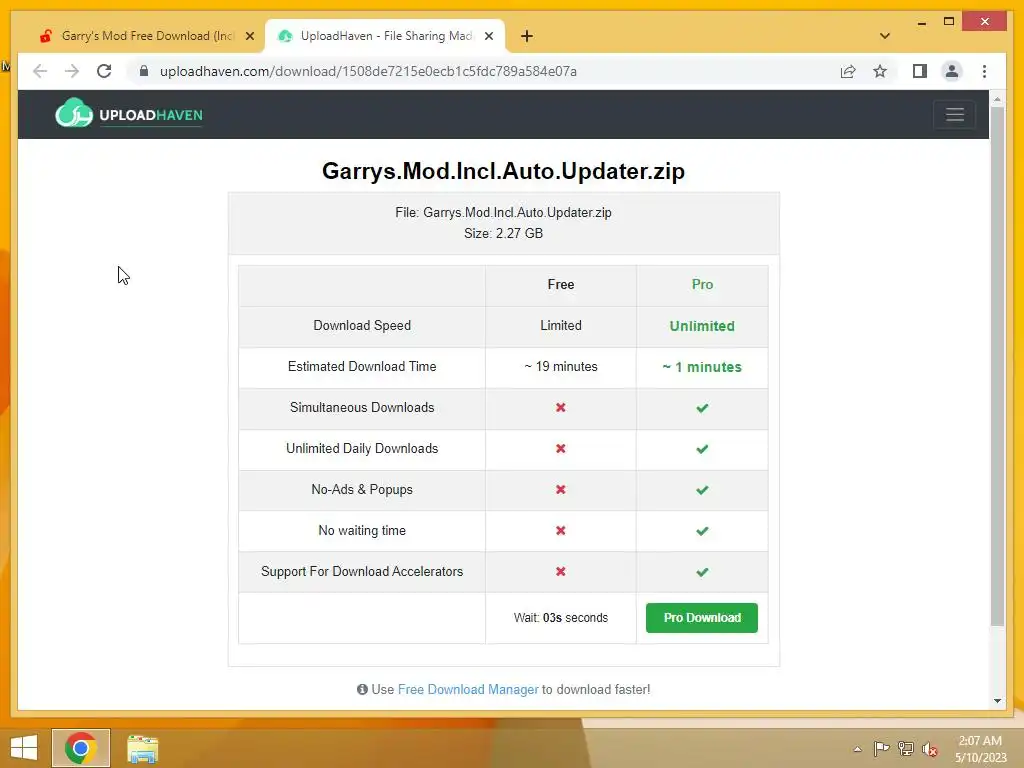1024x768 pixels.
Task: Expand the tab search chevron
Action: pyautogui.click(x=884, y=36)
